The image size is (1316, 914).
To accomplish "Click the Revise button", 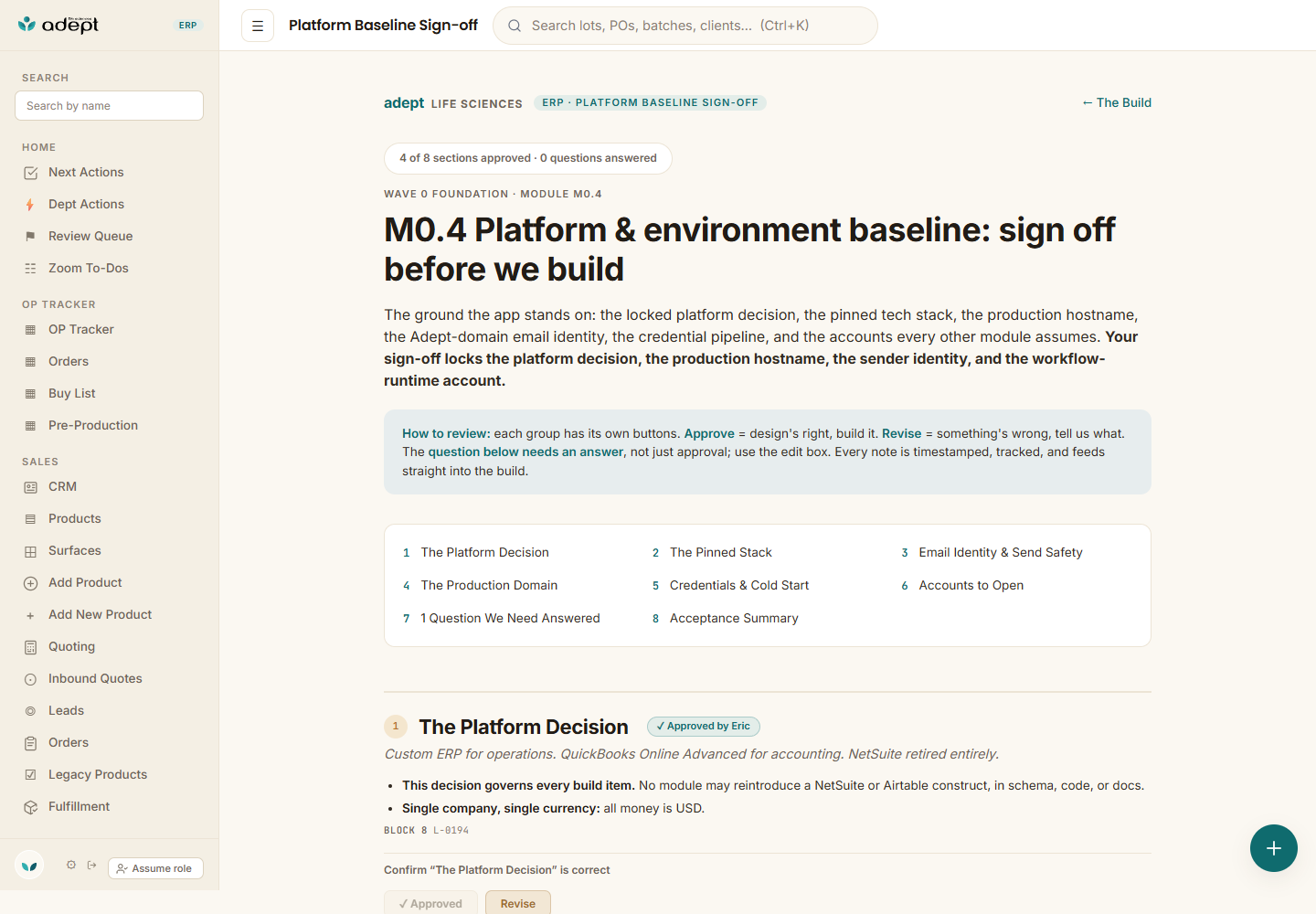I will click(518, 902).
